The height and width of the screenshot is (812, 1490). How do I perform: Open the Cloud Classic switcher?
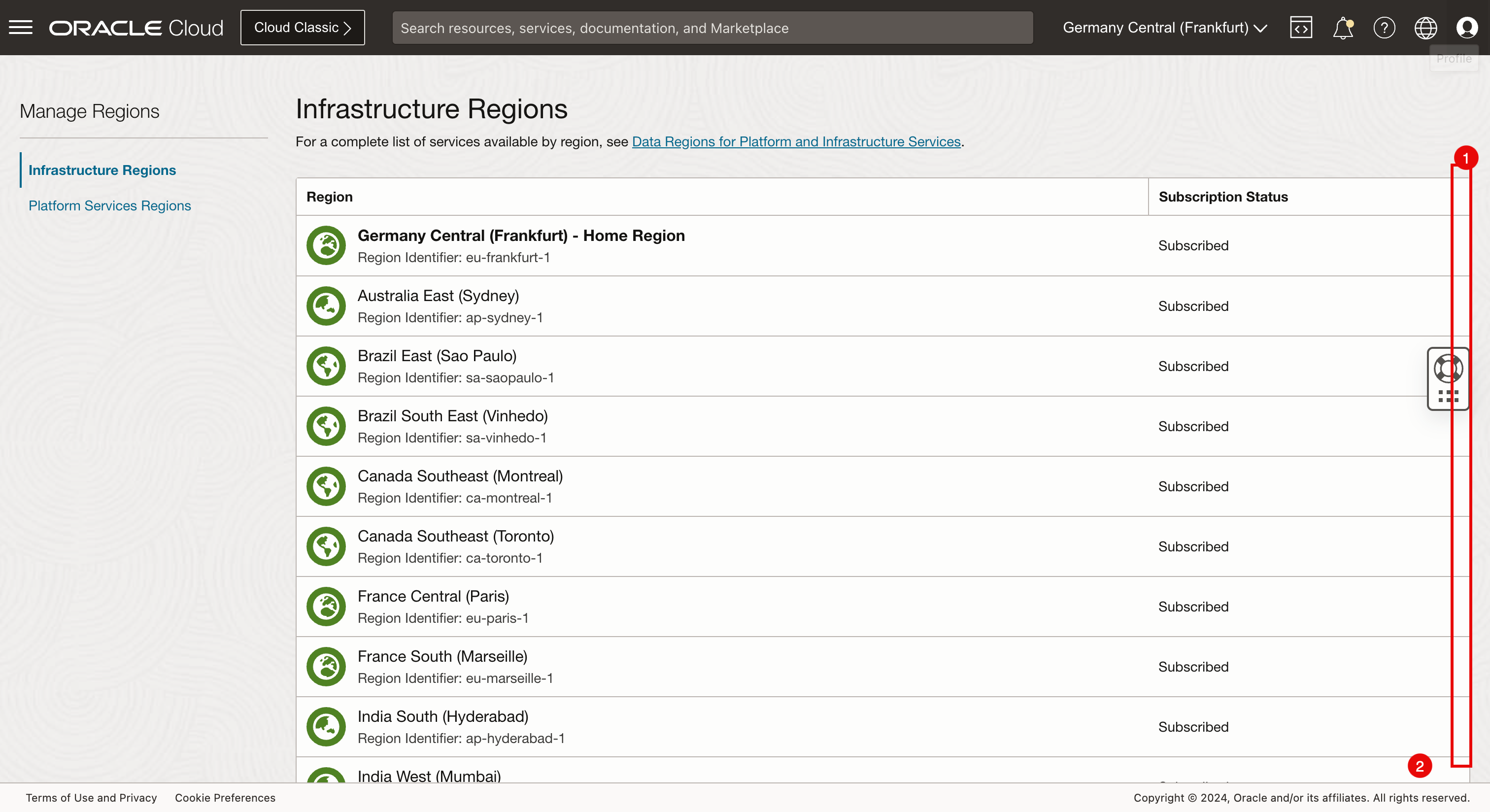coord(302,27)
